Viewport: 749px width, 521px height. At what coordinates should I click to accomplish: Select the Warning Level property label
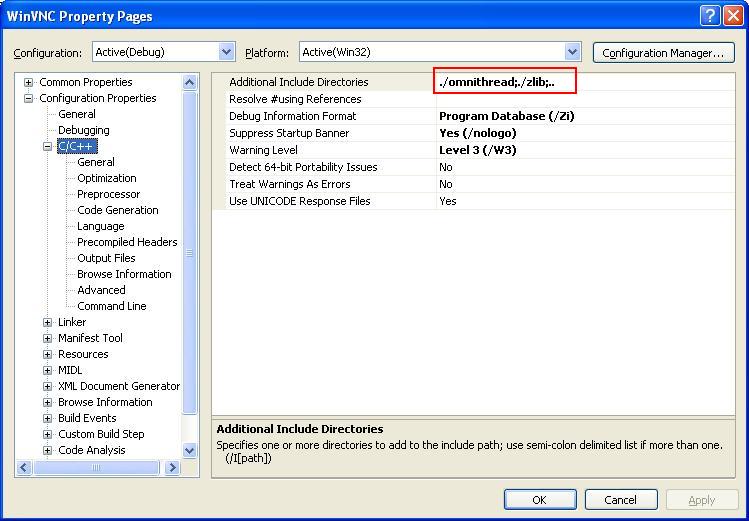click(263, 150)
